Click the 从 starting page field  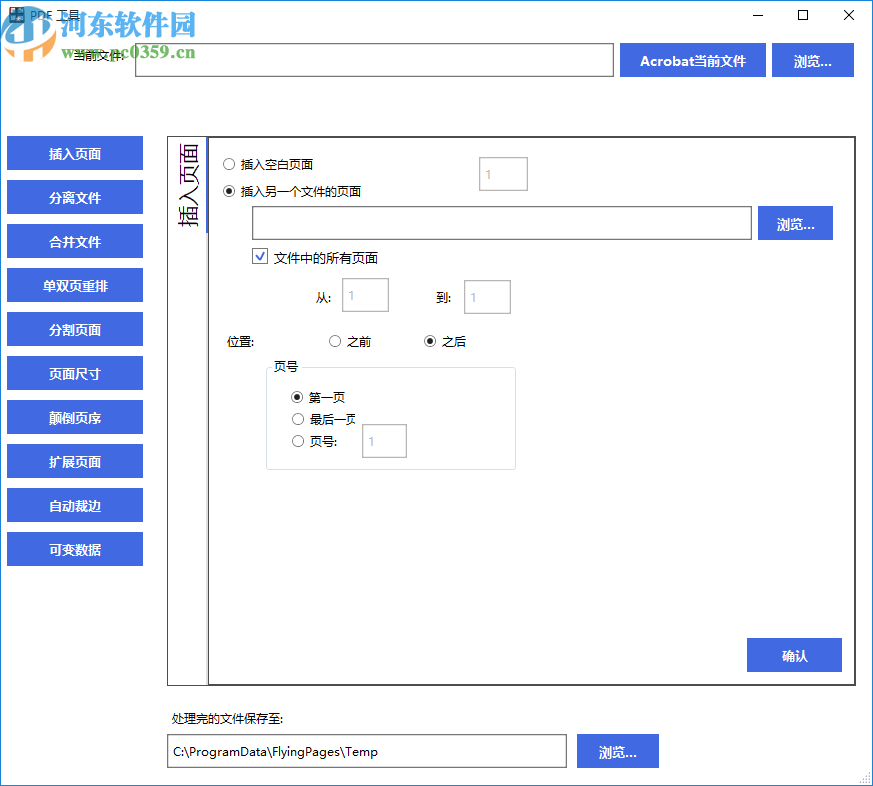(x=365, y=295)
